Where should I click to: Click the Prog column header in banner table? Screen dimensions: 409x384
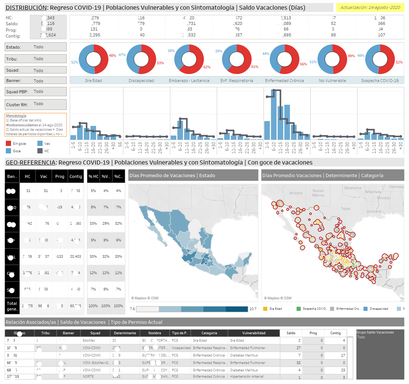[60, 176]
